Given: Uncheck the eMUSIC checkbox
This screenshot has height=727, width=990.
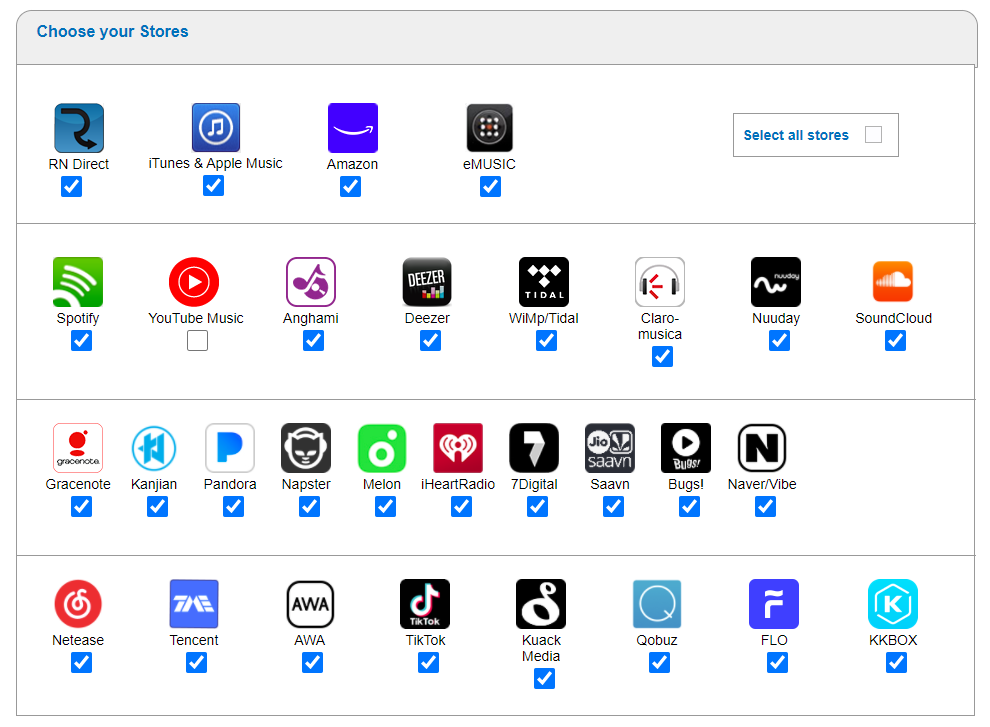Looking at the screenshot, I should click(x=491, y=186).
